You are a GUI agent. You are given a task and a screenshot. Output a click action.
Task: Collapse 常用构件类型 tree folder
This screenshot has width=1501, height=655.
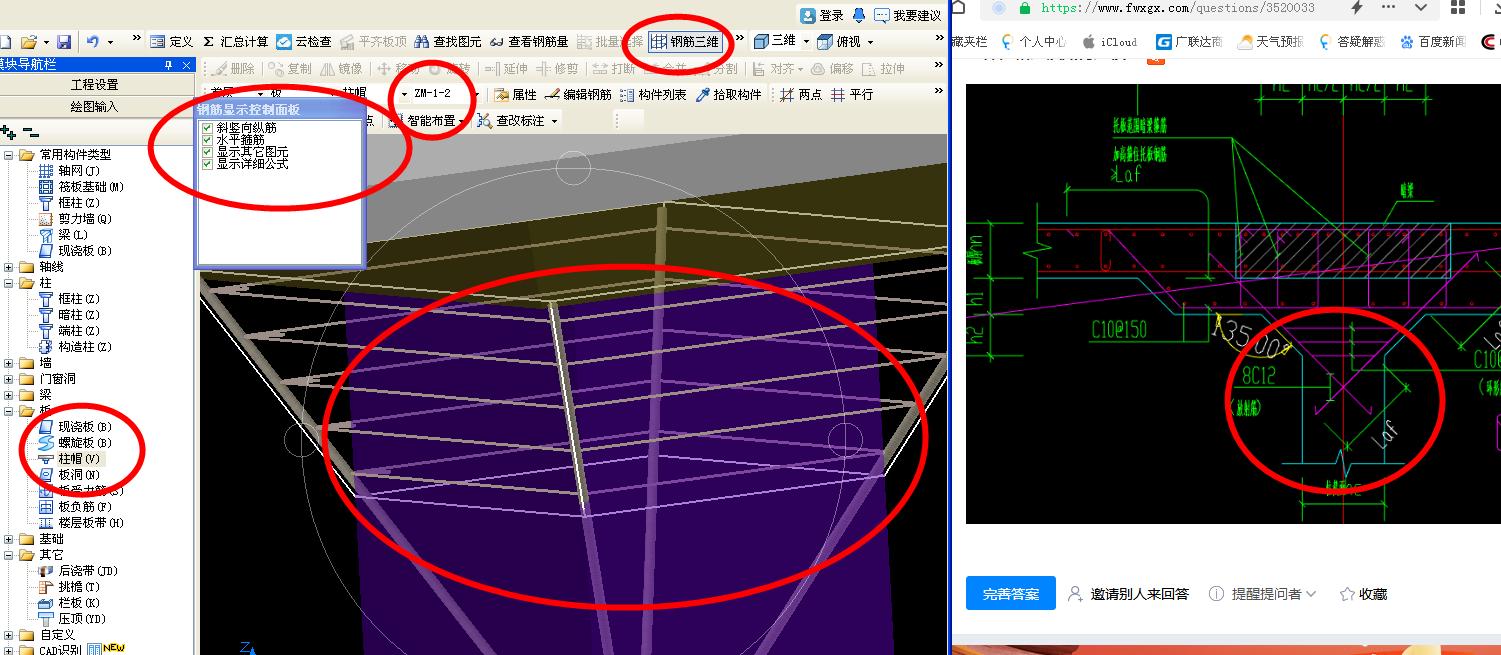[x=9, y=155]
